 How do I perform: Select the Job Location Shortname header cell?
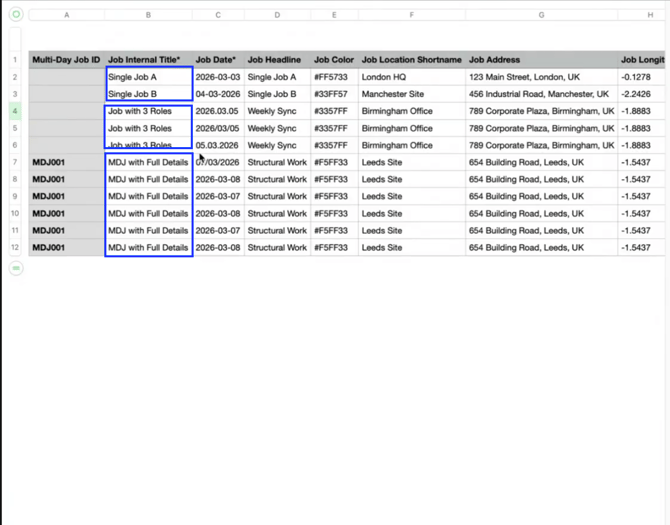tap(411, 60)
